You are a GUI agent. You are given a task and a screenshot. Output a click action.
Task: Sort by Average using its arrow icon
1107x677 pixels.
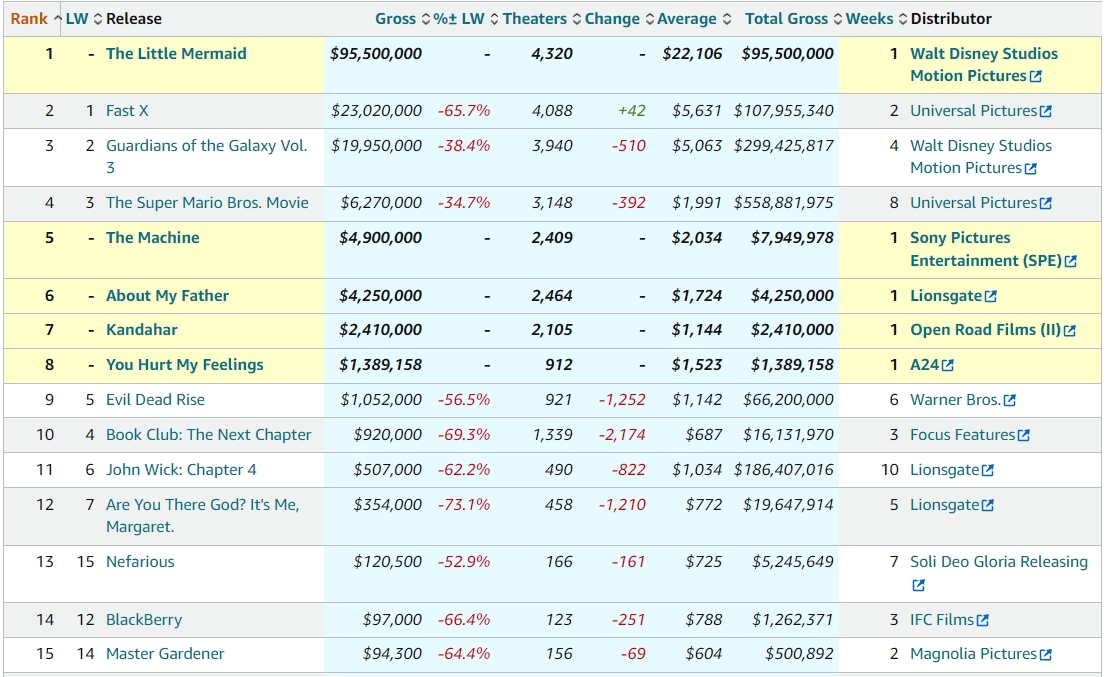726,19
